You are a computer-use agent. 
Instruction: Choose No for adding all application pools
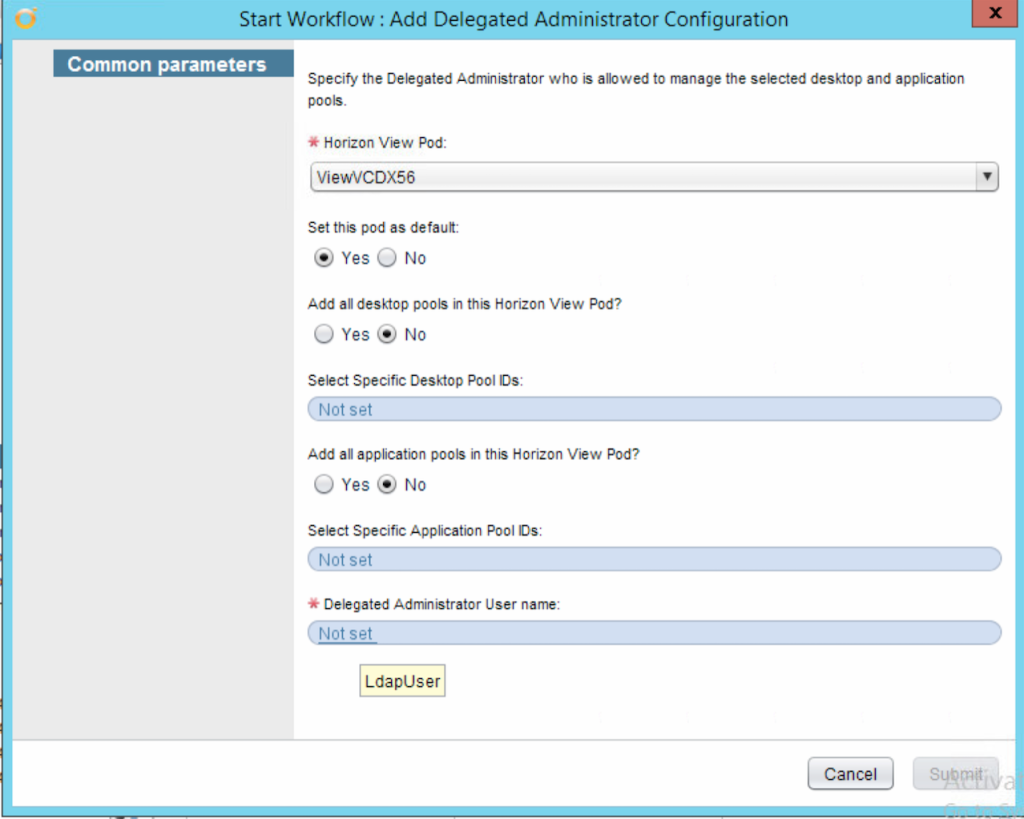387,485
